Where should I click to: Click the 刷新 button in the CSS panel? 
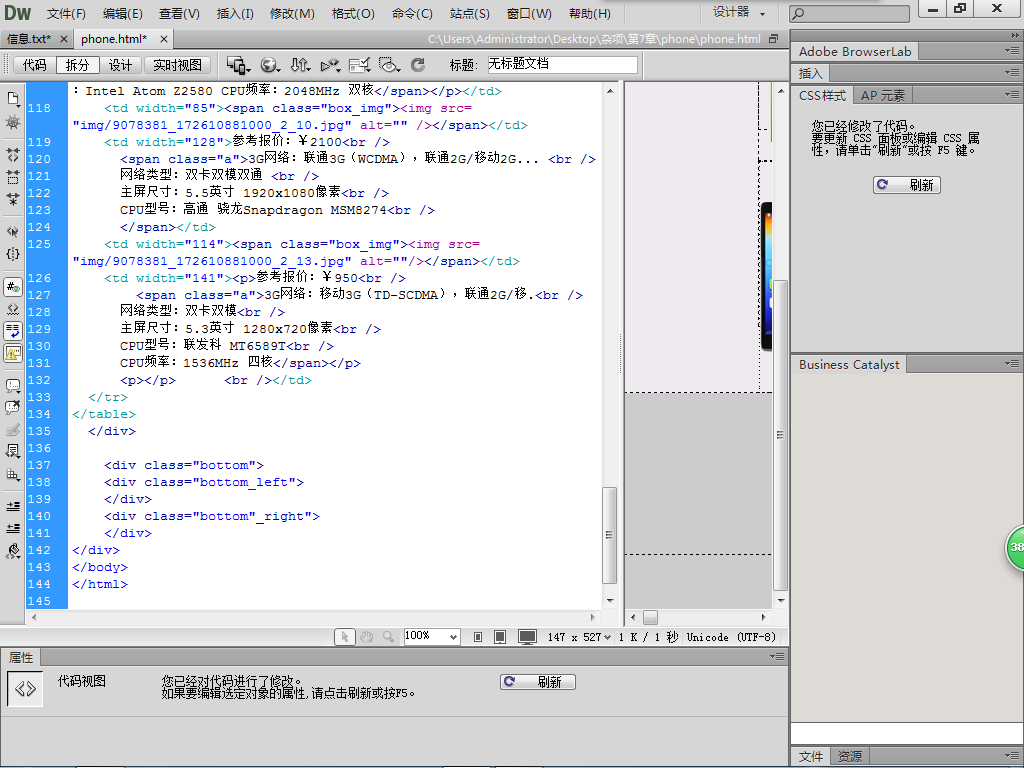pos(906,185)
